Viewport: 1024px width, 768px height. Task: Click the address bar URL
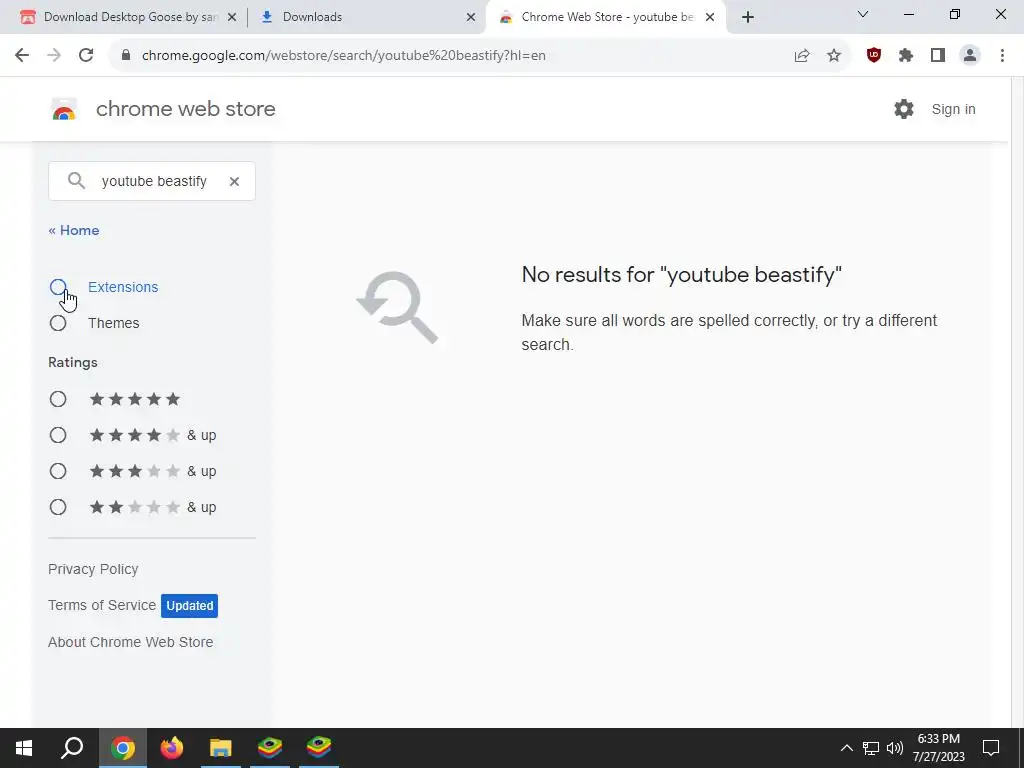(344, 56)
